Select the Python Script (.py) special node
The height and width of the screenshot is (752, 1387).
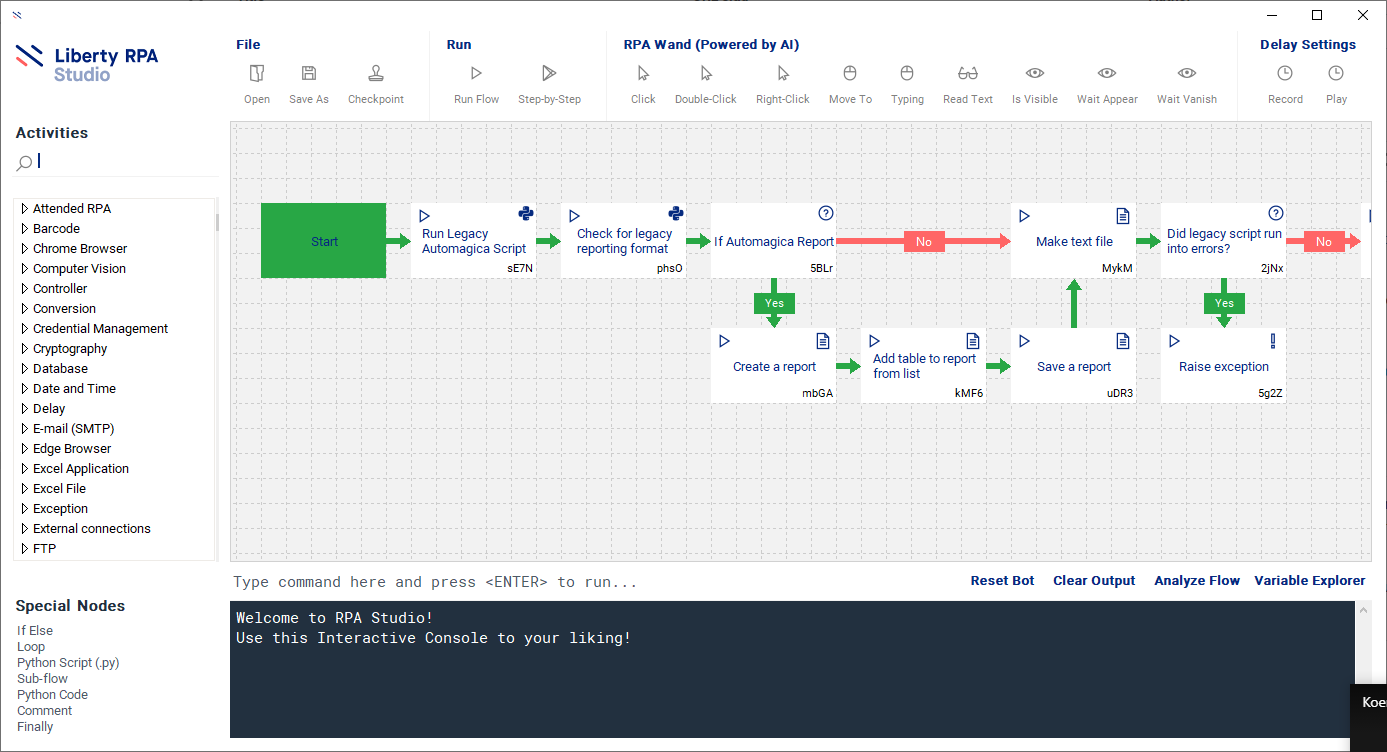[68, 663]
